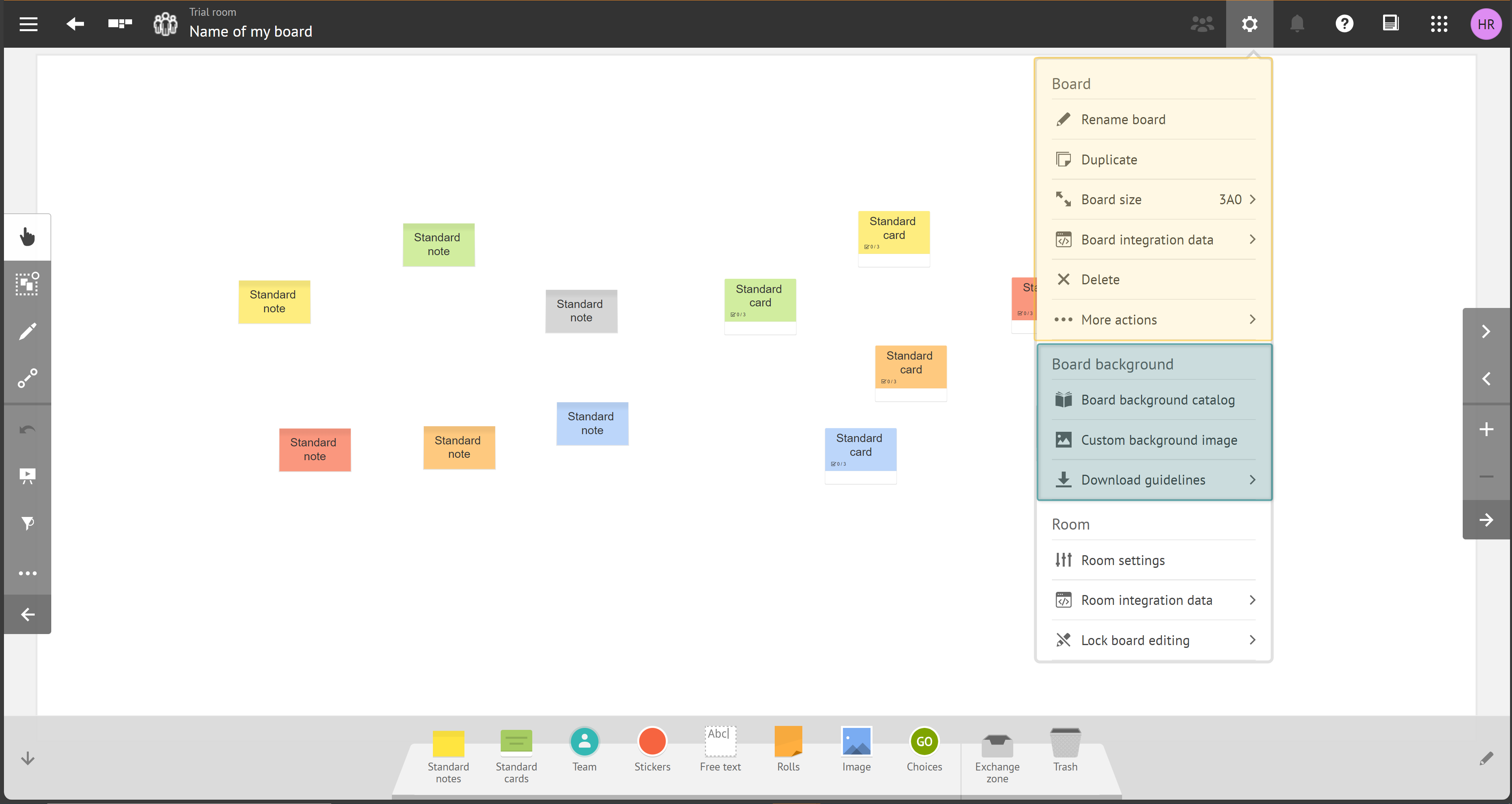This screenshot has height=804, width=1512.
Task: Open Room settings
Action: pyautogui.click(x=1154, y=560)
